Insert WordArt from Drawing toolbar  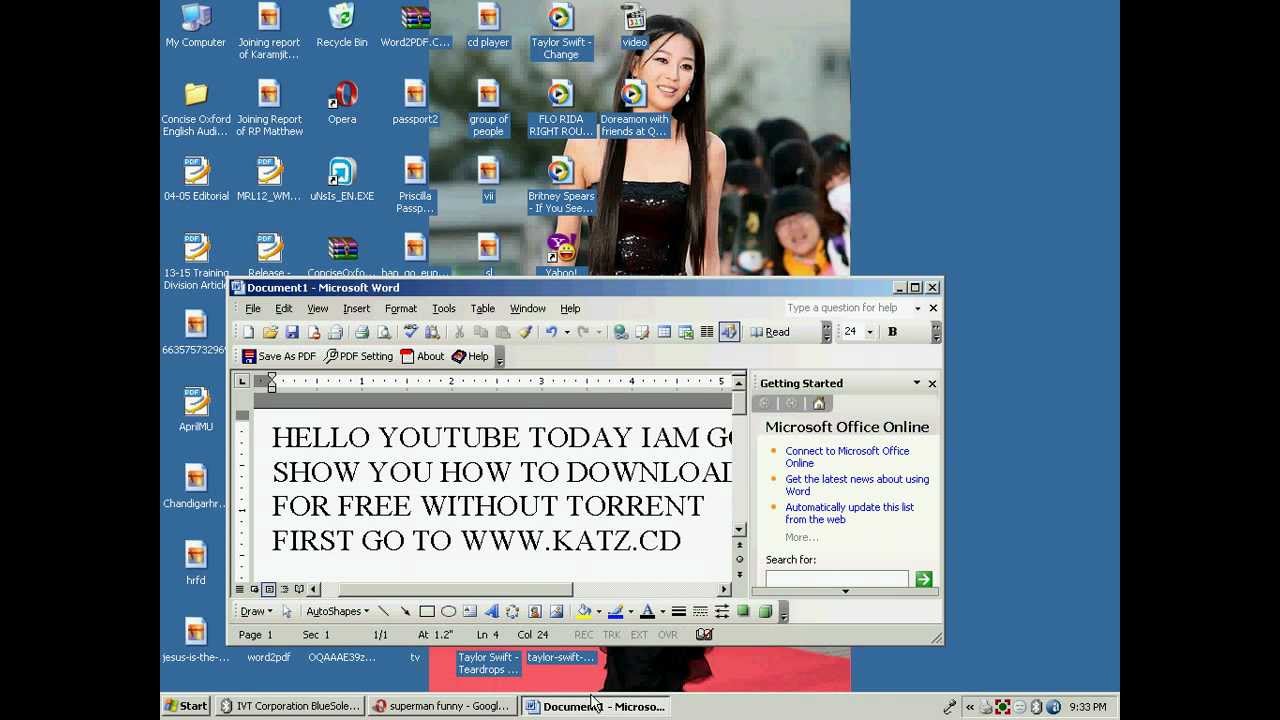tap(491, 611)
